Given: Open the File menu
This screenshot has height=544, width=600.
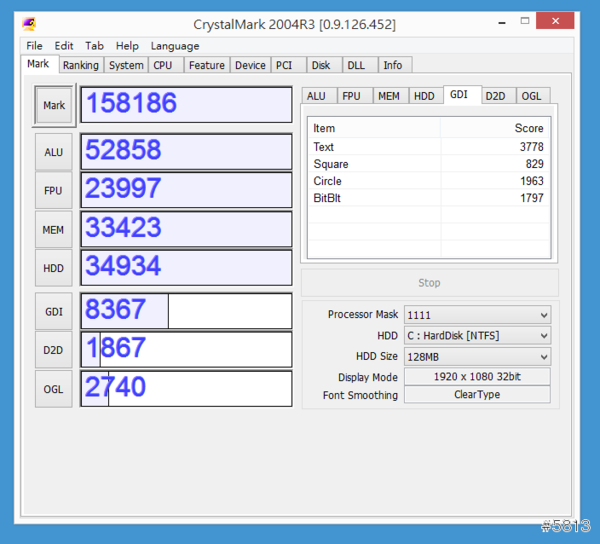Looking at the screenshot, I should [x=34, y=46].
